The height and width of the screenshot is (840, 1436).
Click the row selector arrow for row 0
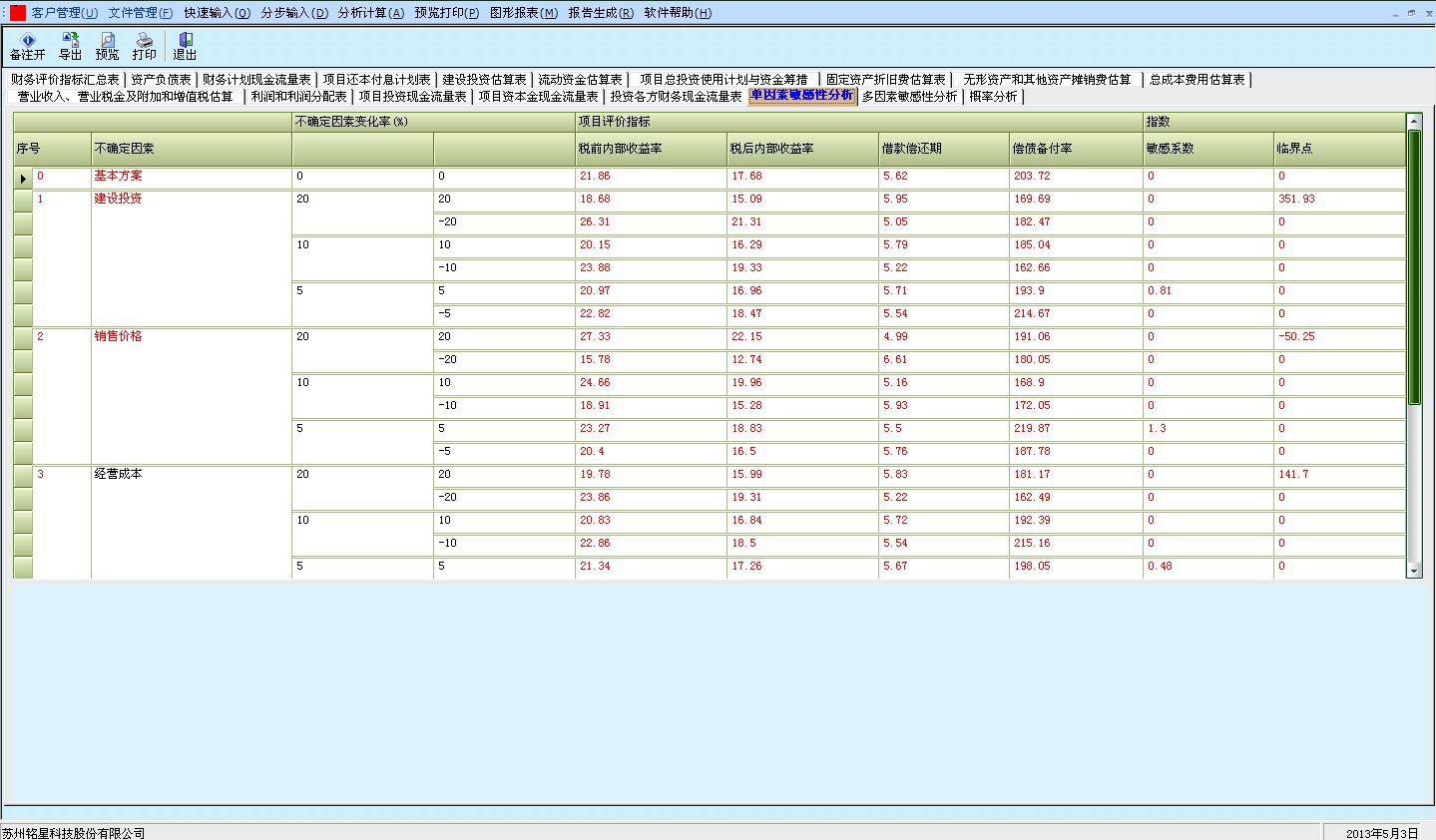pyautogui.click(x=23, y=178)
